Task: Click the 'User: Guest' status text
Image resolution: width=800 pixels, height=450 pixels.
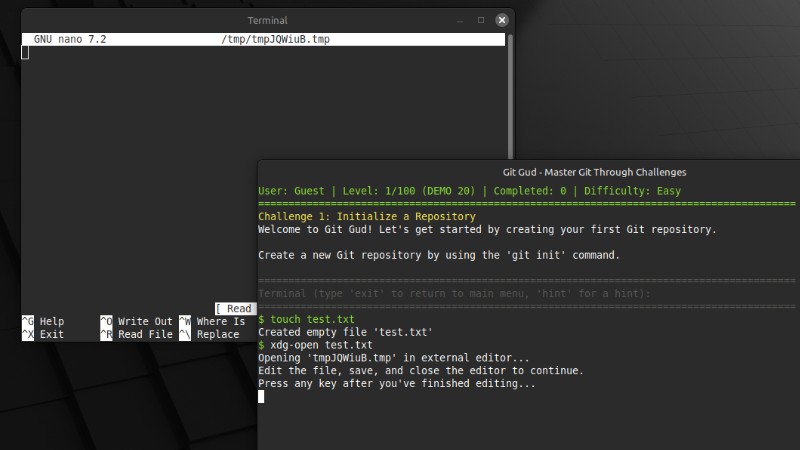Action: point(291,191)
